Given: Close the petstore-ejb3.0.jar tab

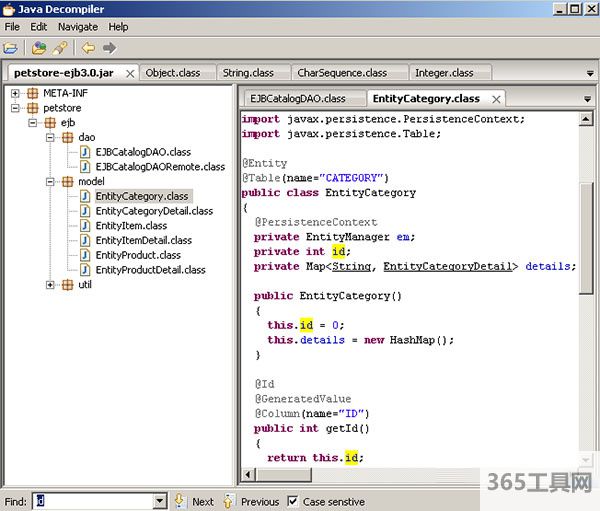Looking at the screenshot, I should [128, 73].
